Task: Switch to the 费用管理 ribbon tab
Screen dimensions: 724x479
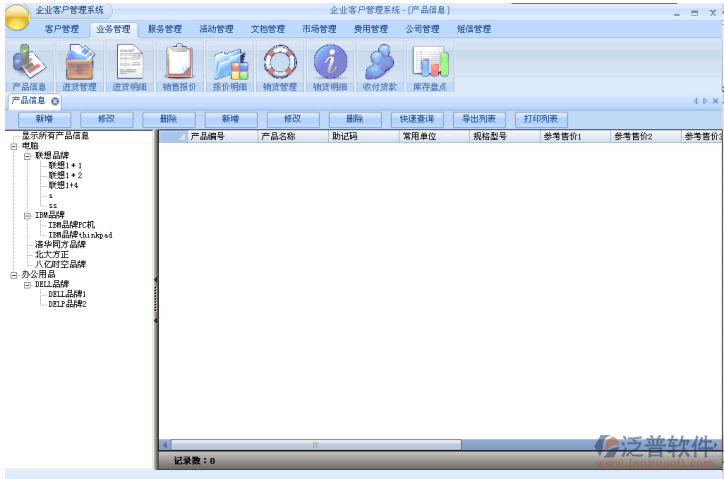Action: point(371,29)
